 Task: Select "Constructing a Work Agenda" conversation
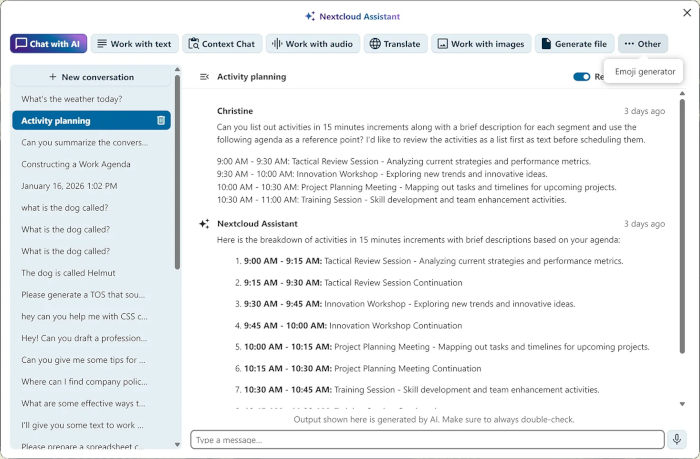tap(76, 164)
